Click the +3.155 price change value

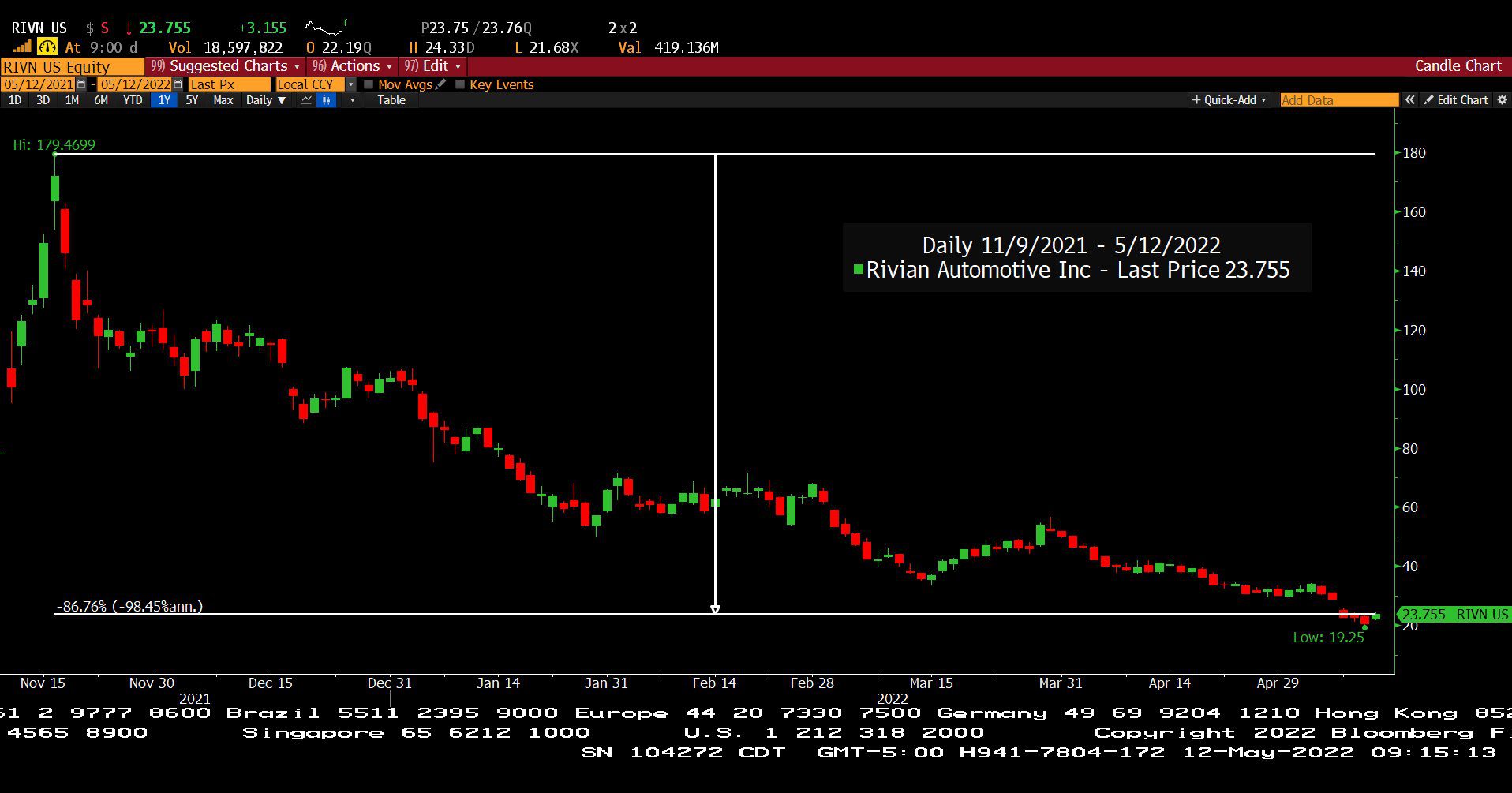(x=262, y=28)
